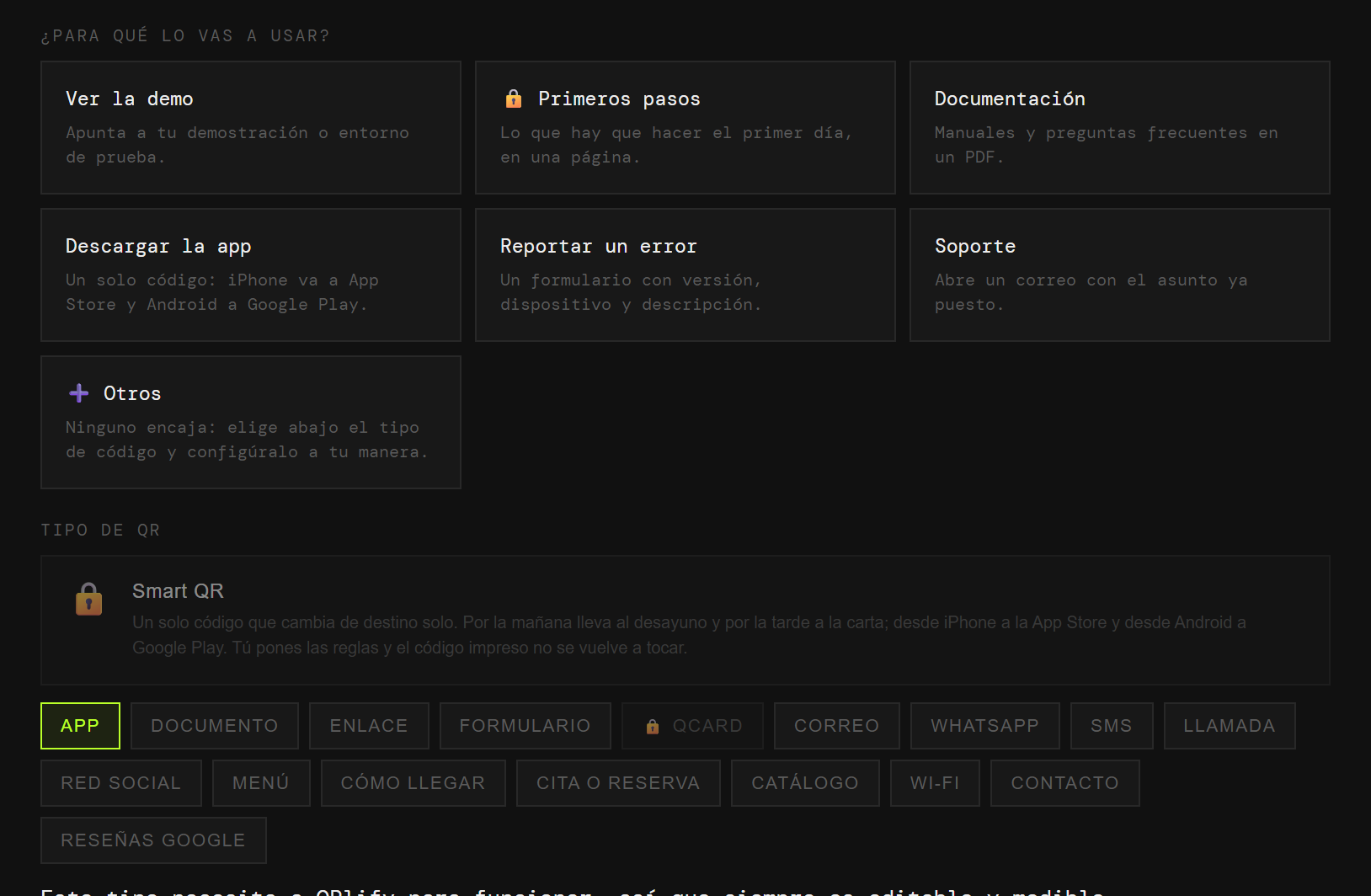Select the CATÁLOGO type chip
This screenshot has height=896, width=1371.
click(805, 783)
